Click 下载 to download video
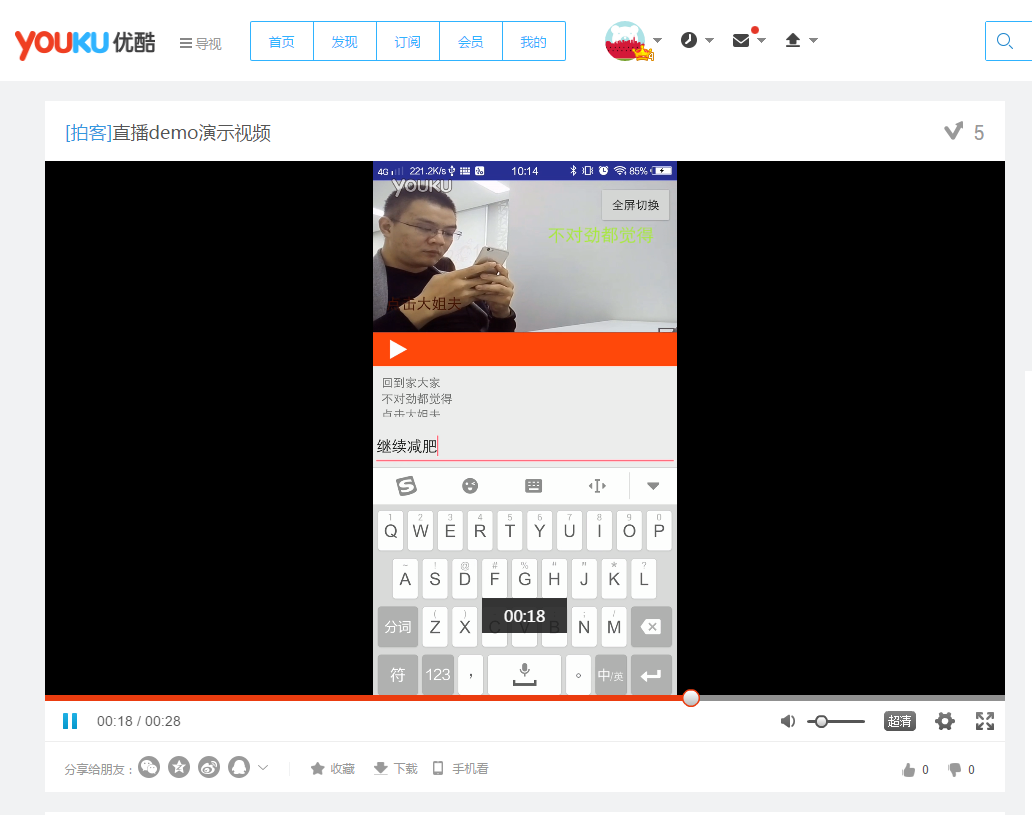 396,768
